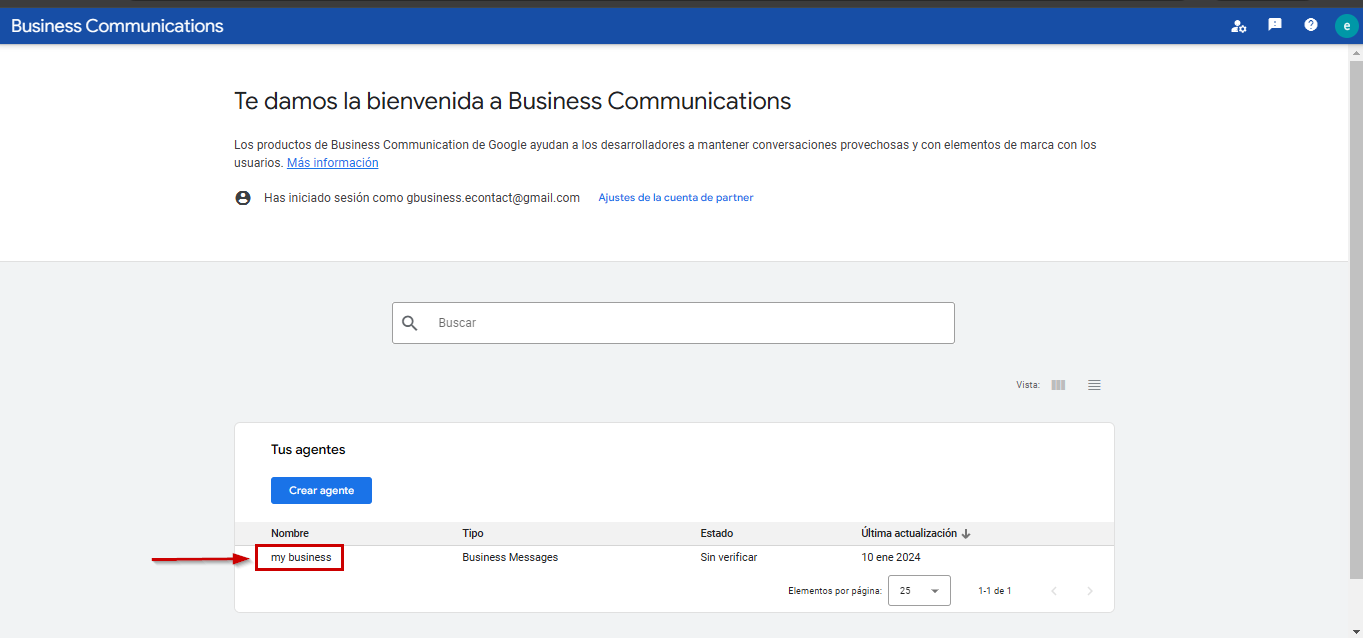Switch to card grid view
The height and width of the screenshot is (638, 1363).
(x=1058, y=385)
